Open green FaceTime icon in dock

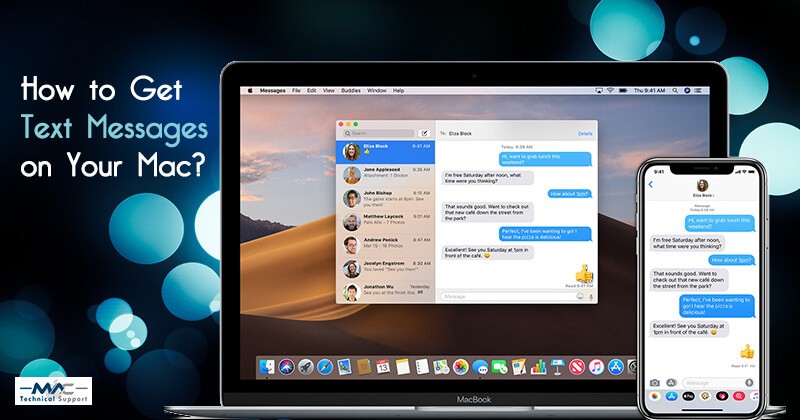[499, 366]
